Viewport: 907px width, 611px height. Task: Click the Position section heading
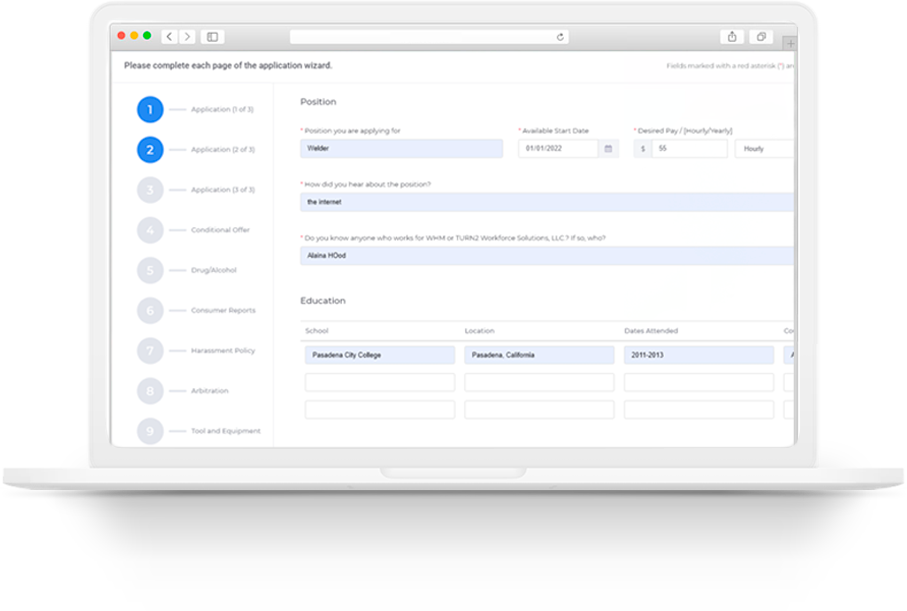pos(318,102)
